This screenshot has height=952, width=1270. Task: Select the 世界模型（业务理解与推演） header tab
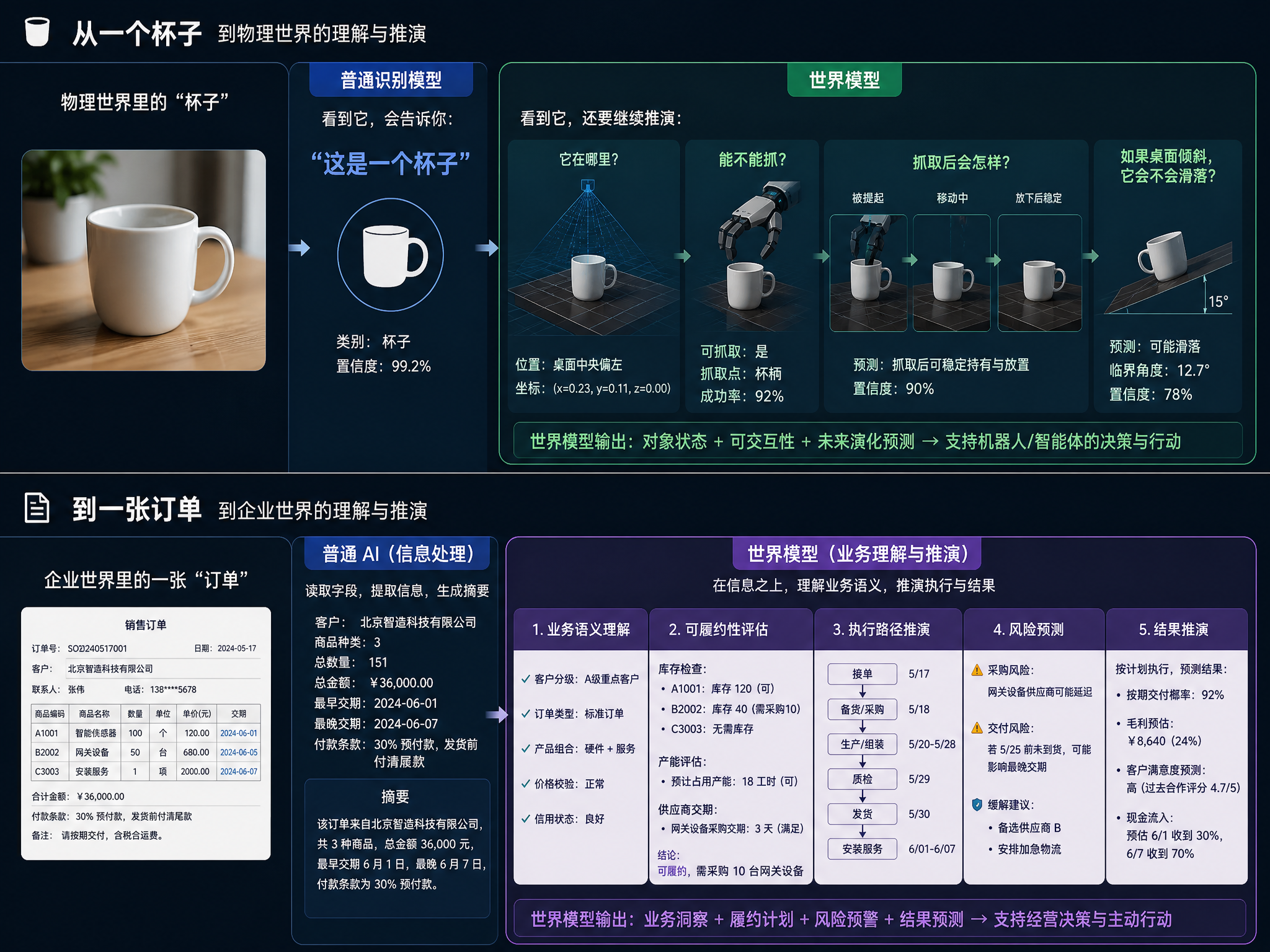(857, 553)
